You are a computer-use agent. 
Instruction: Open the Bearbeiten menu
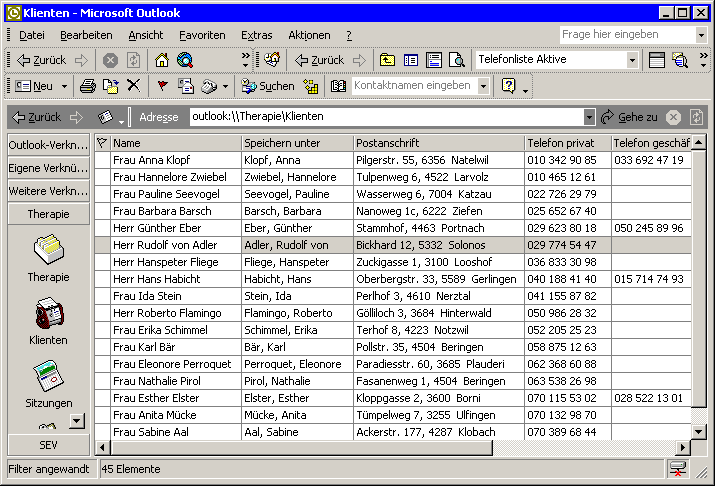click(86, 35)
